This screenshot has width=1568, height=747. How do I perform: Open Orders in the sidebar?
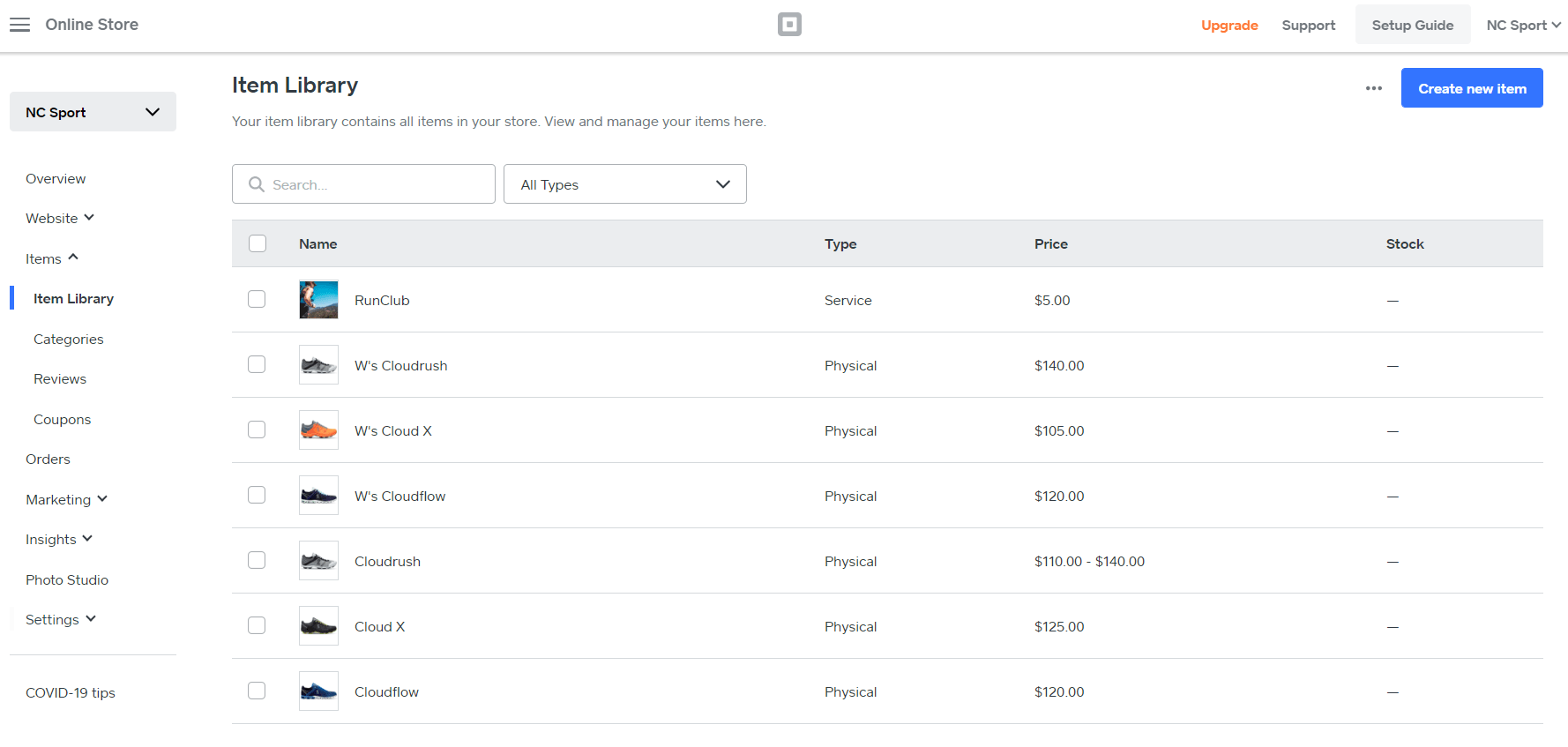click(48, 459)
